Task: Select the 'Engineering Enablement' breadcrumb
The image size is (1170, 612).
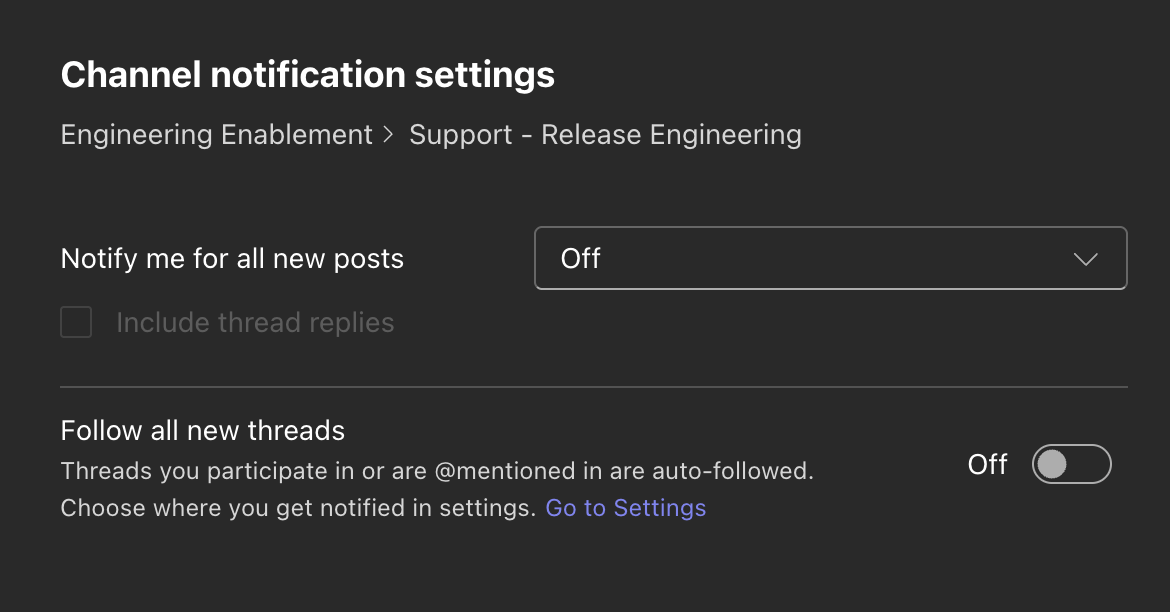Action: coord(216,134)
